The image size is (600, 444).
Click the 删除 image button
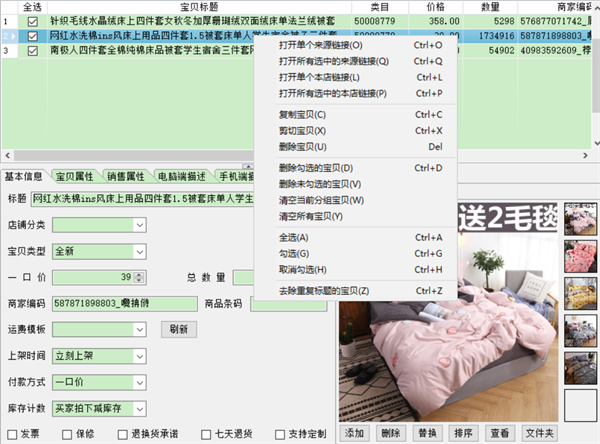pyautogui.click(x=391, y=433)
